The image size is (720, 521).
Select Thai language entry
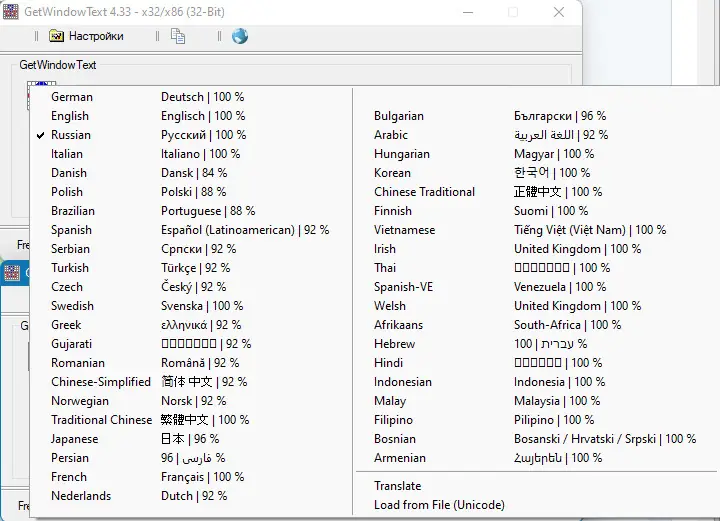[x=536, y=268]
